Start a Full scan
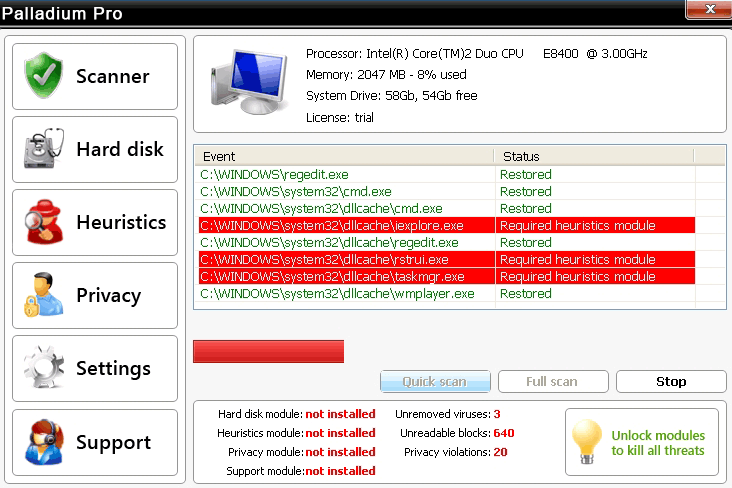732x488 pixels. (x=552, y=381)
